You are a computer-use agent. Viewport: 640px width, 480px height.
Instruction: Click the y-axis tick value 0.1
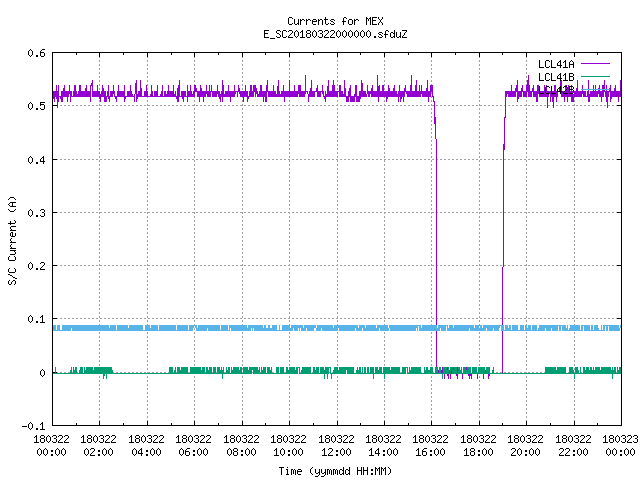coord(36,319)
